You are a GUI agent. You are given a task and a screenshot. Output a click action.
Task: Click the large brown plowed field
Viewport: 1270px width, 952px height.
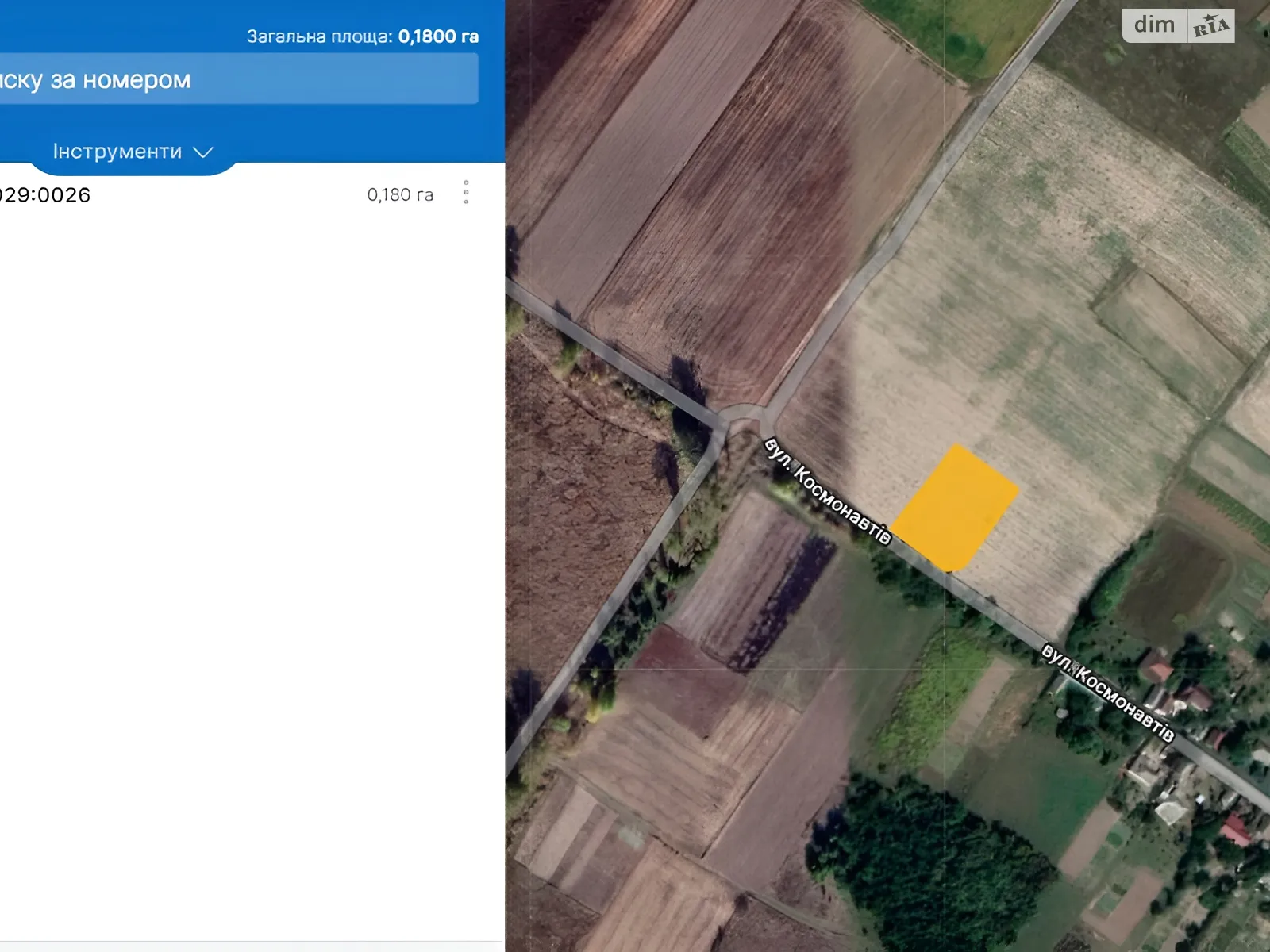click(738, 198)
